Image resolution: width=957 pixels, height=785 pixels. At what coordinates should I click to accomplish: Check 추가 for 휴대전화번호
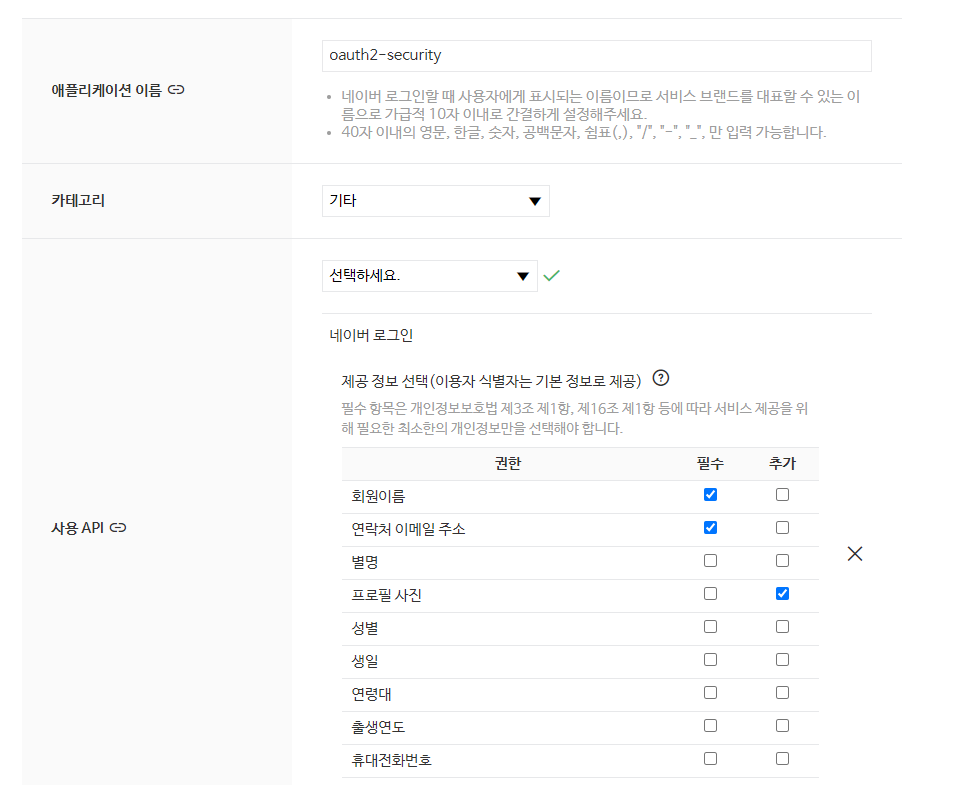click(x=782, y=758)
